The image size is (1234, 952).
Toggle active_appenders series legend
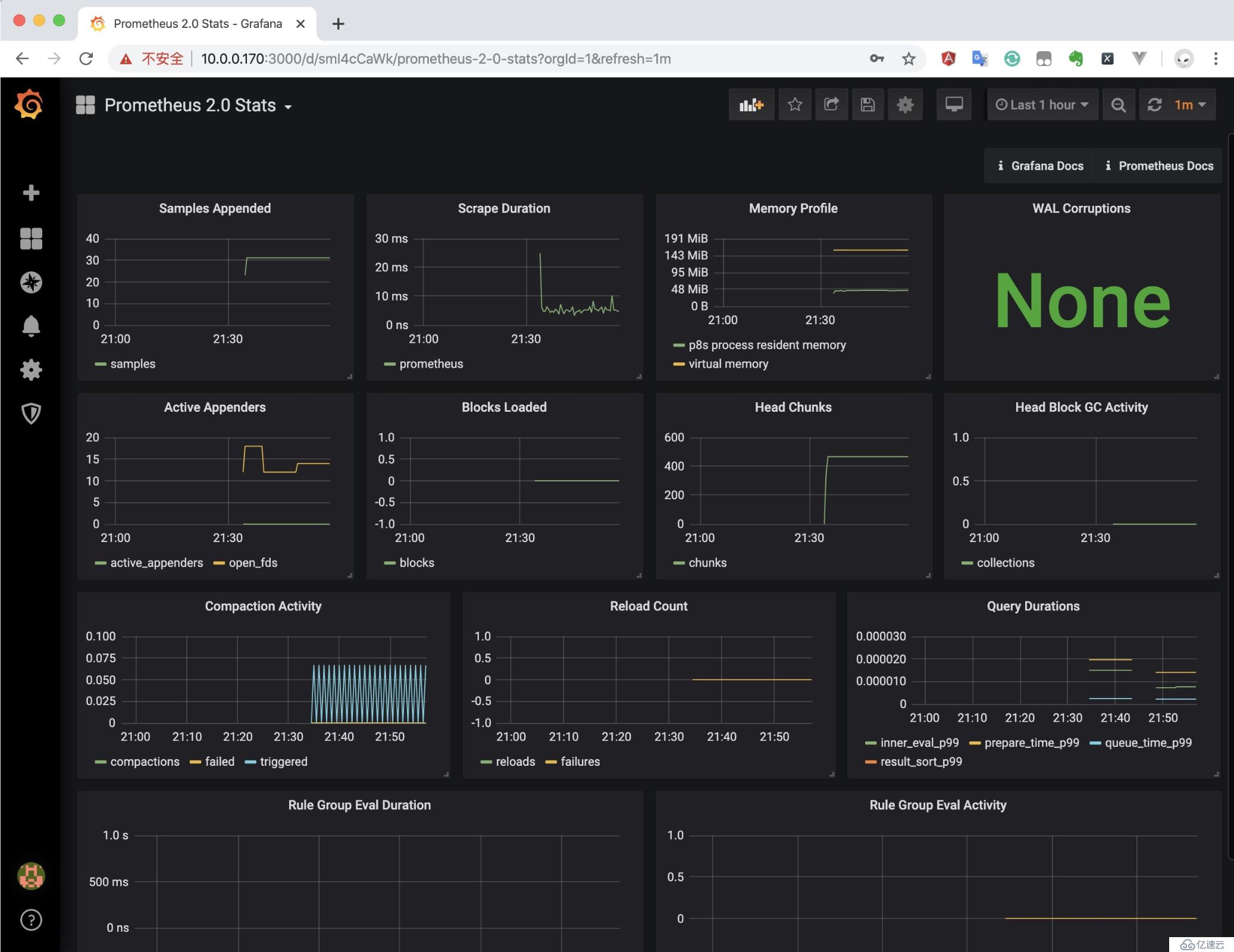(156, 562)
